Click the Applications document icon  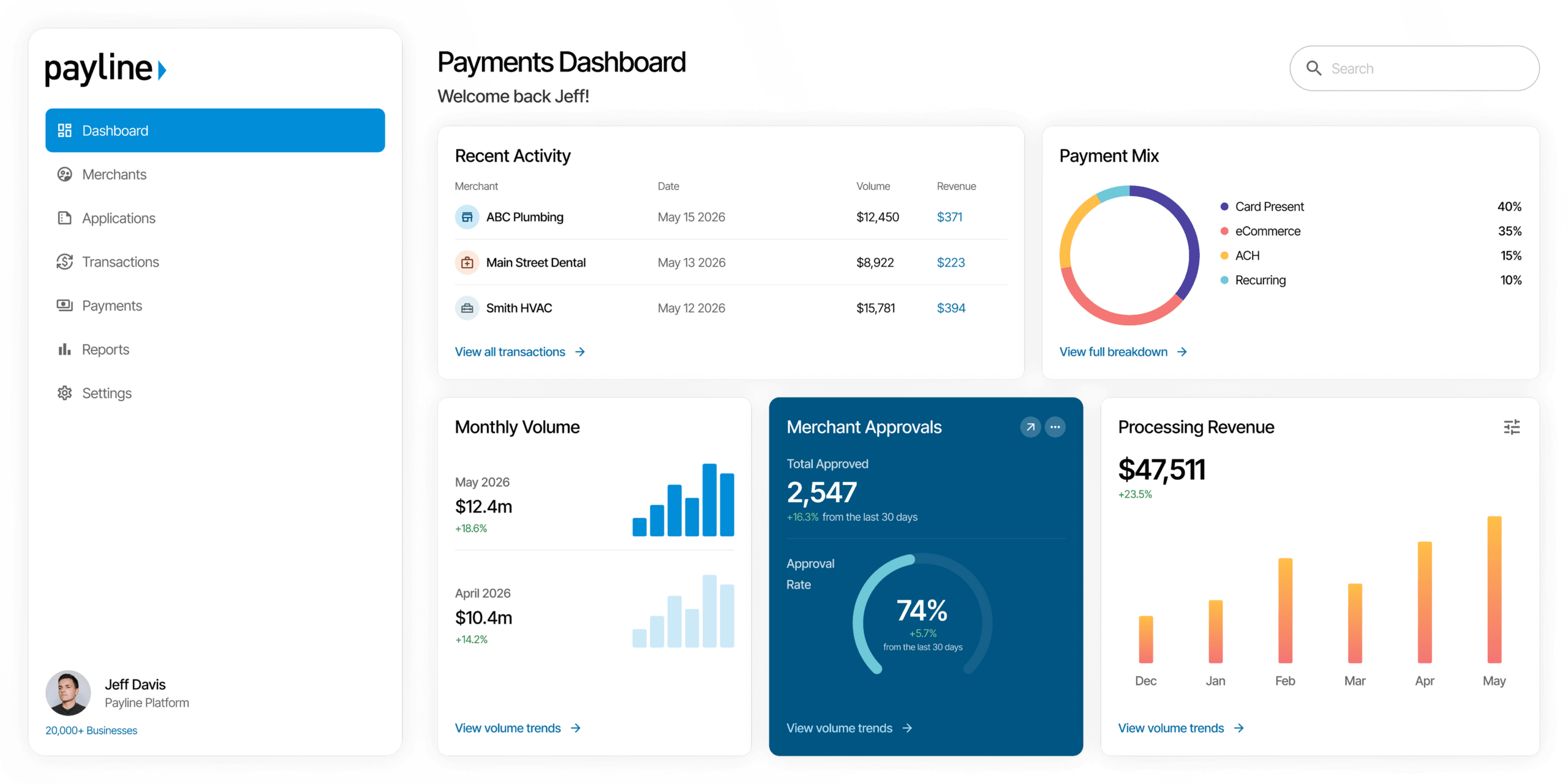[x=64, y=218]
